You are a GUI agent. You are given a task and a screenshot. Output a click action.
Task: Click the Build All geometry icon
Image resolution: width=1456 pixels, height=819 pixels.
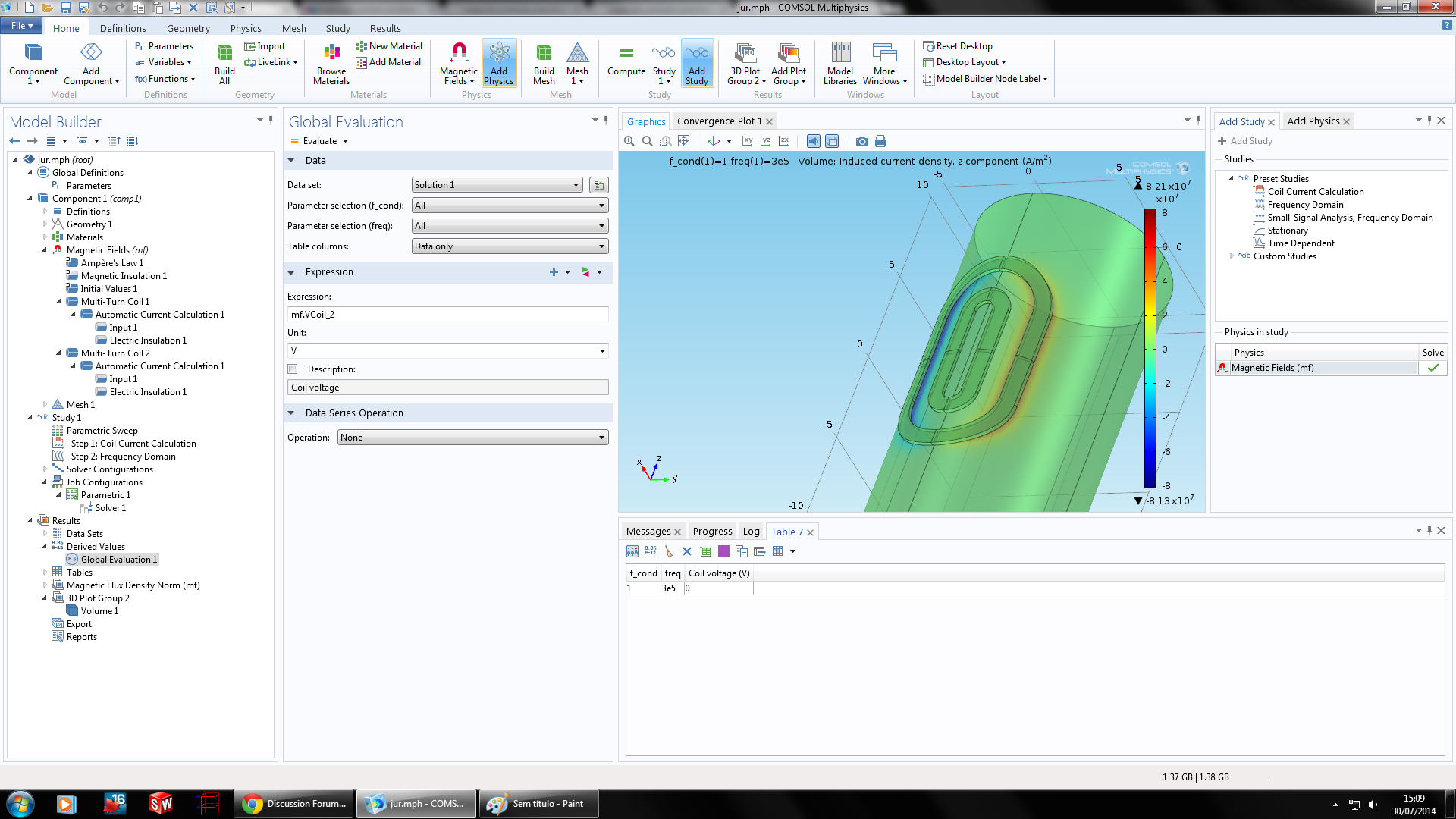224,62
